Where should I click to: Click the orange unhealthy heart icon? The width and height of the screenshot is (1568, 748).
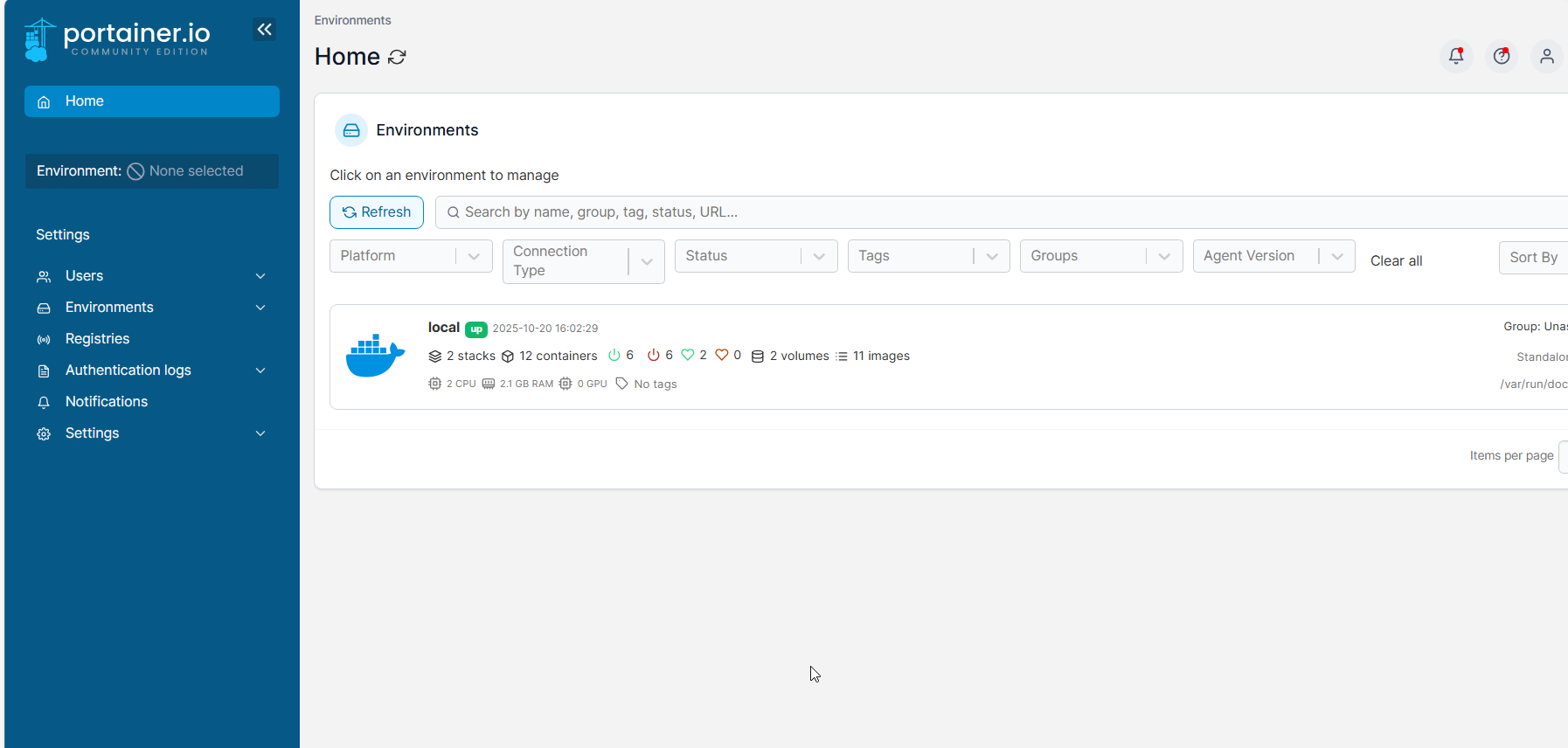[722, 355]
